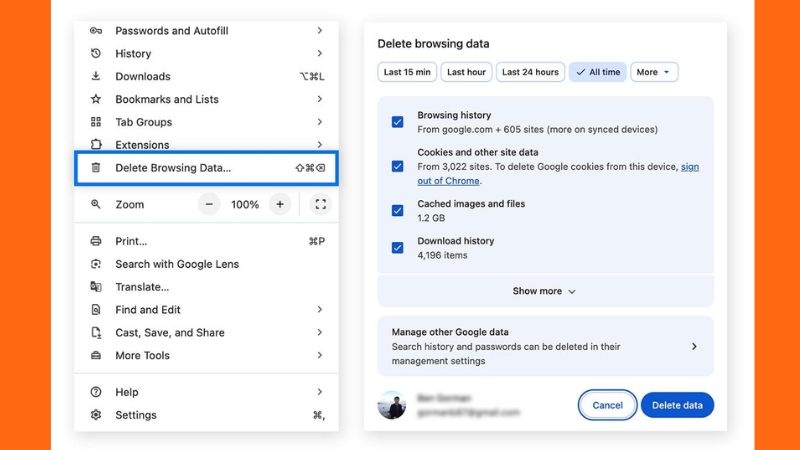This screenshot has height=450, width=800.
Task: Open the More time range dropdown
Action: (x=654, y=72)
